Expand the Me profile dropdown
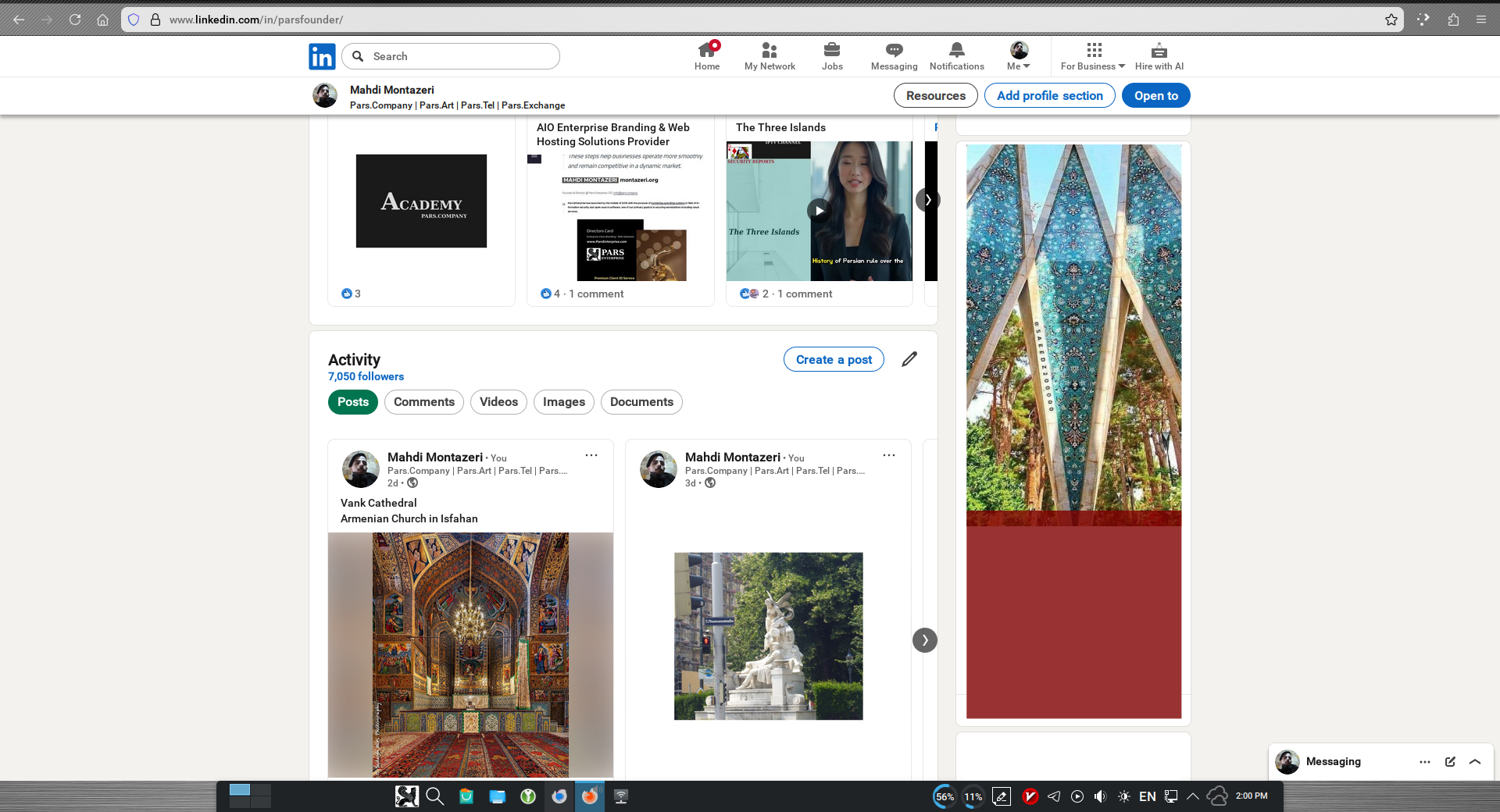The width and height of the screenshot is (1500, 812). pos(1019,56)
